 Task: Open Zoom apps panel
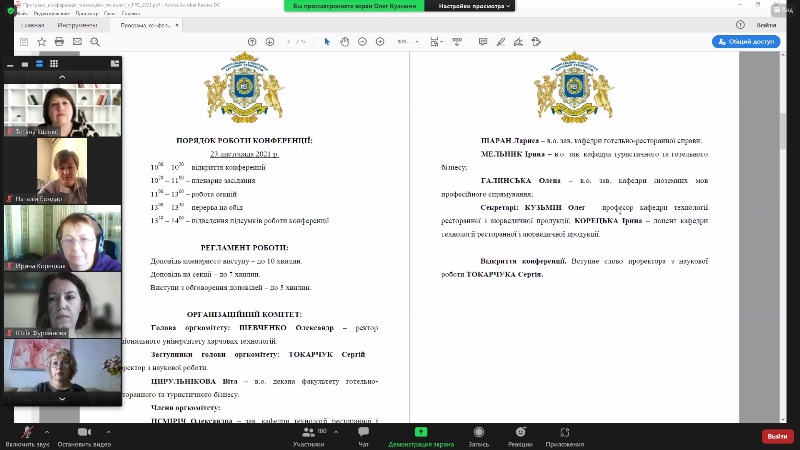click(565, 436)
